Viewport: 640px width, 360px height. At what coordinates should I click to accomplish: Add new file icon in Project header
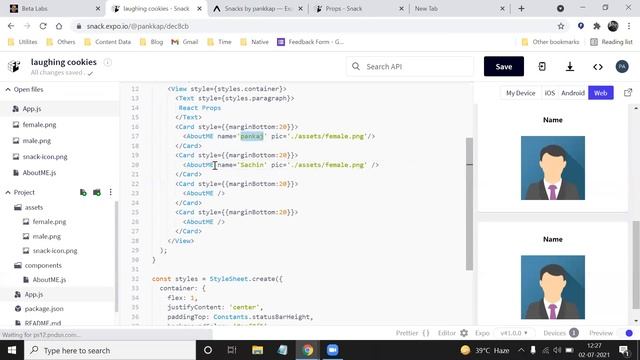coord(83,192)
